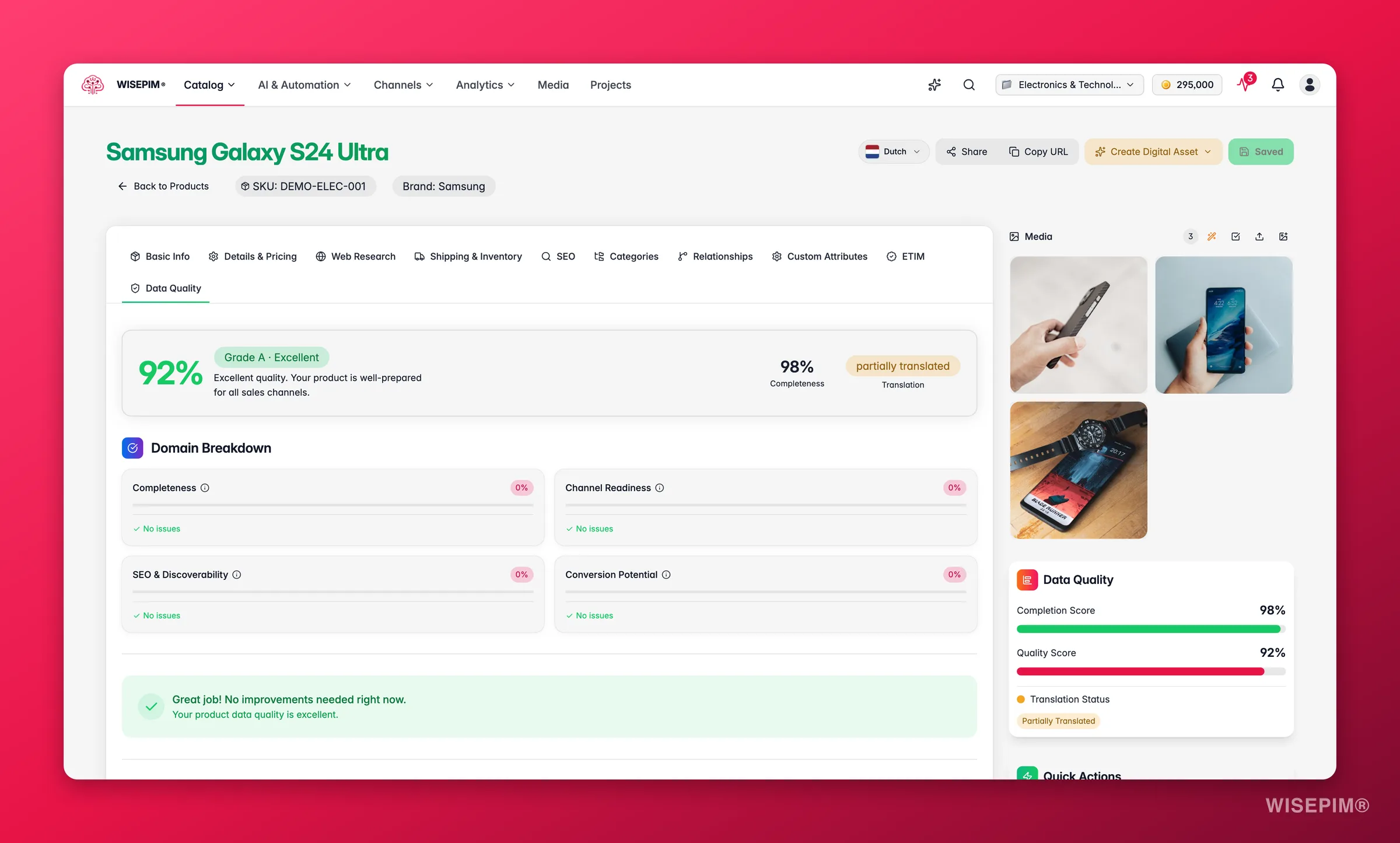Click the partially translated badge
Image resolution: width=1400 pixels, height=843 pixels.
[x=902, y=366]
